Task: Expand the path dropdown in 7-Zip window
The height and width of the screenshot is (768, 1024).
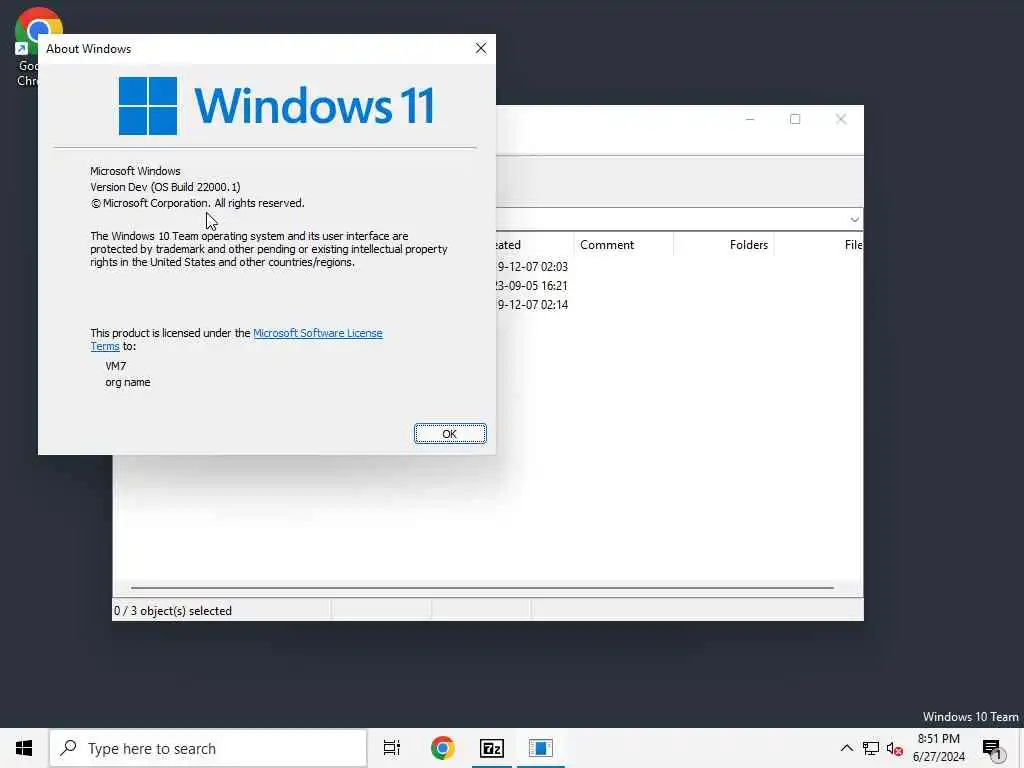Action: [854, 219]
